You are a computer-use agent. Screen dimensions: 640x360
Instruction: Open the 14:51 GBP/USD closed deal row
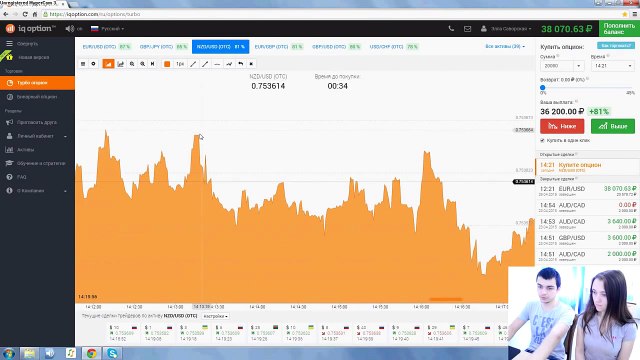[587, 240]
